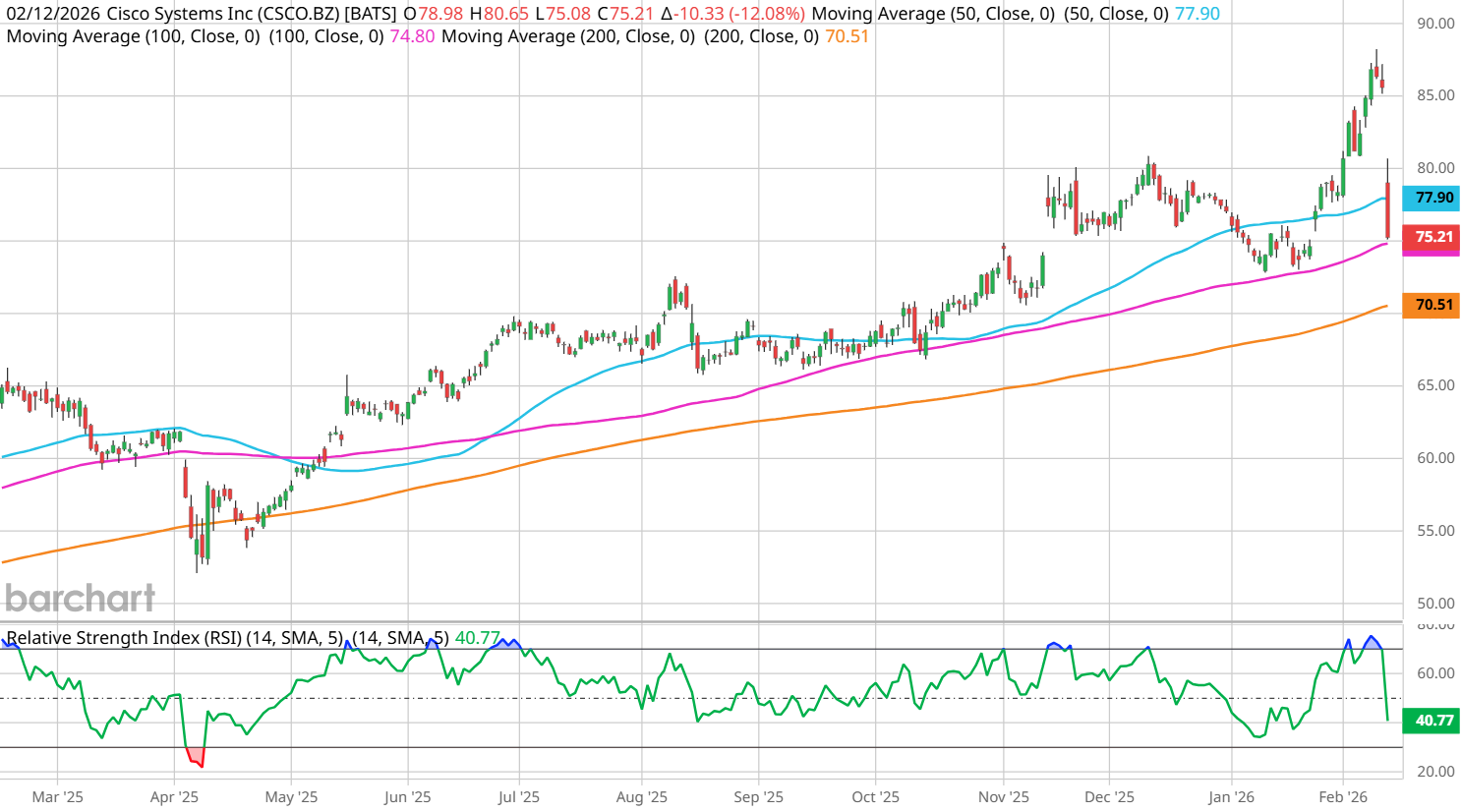1461x812 pixels.
Task: Click the "Moving Average (100, Close, 0)" legend label
Action: 133,36
